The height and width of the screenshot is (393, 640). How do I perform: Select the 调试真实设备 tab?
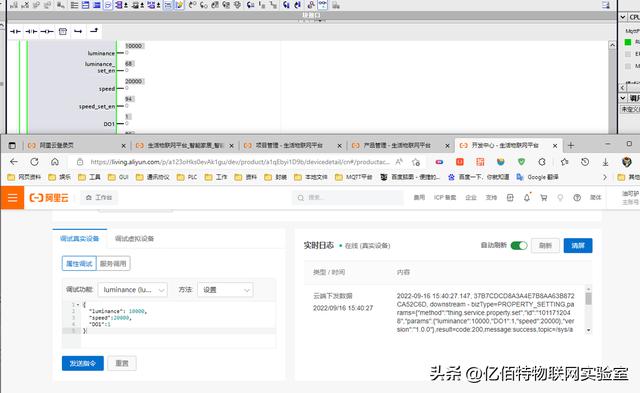80,238
